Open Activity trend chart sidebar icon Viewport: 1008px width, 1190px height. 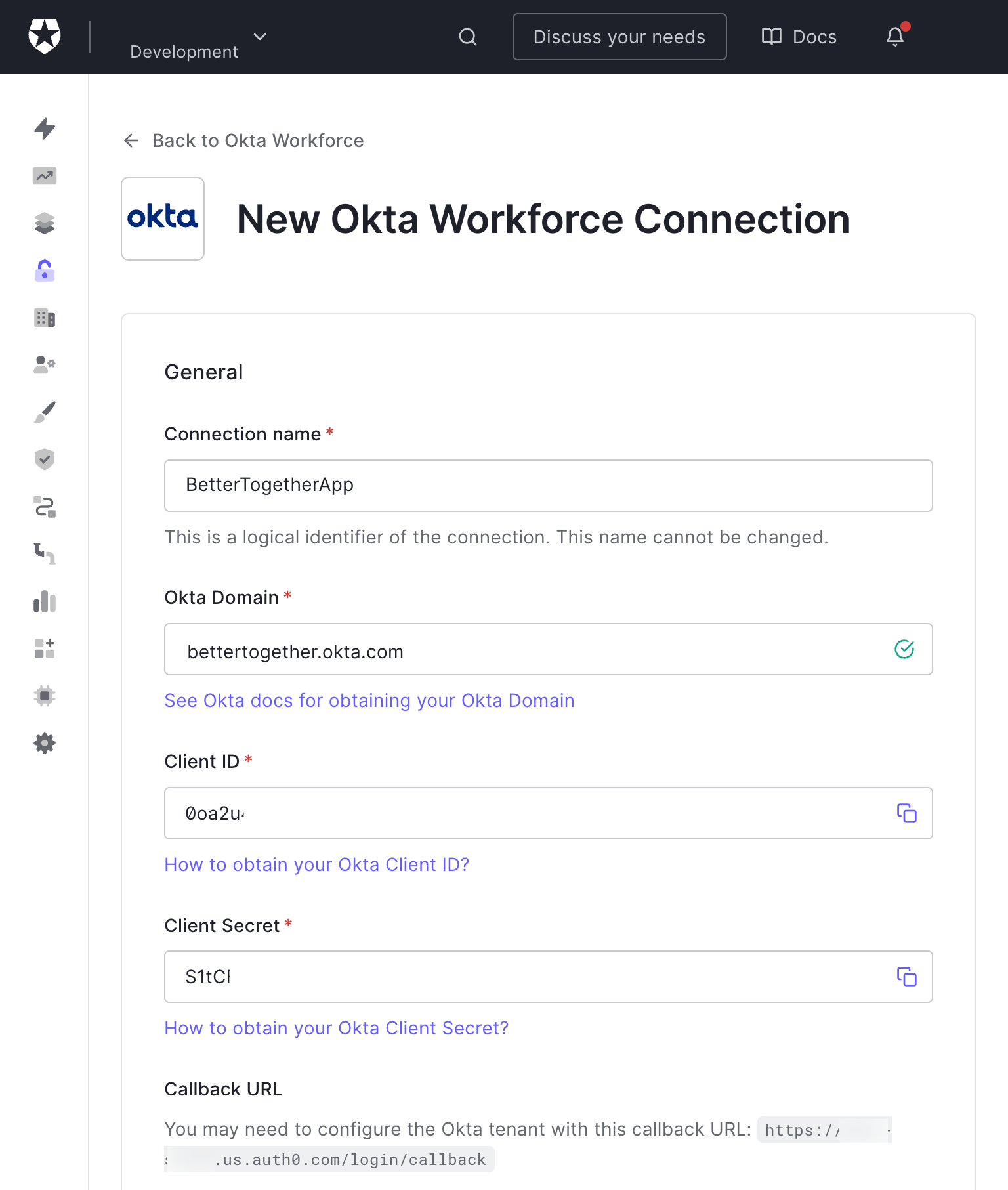[45, 176]
